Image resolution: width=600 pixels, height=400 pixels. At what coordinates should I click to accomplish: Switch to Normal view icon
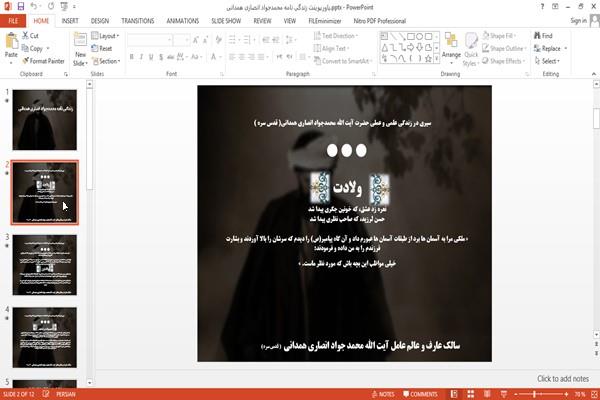(454, 394)
